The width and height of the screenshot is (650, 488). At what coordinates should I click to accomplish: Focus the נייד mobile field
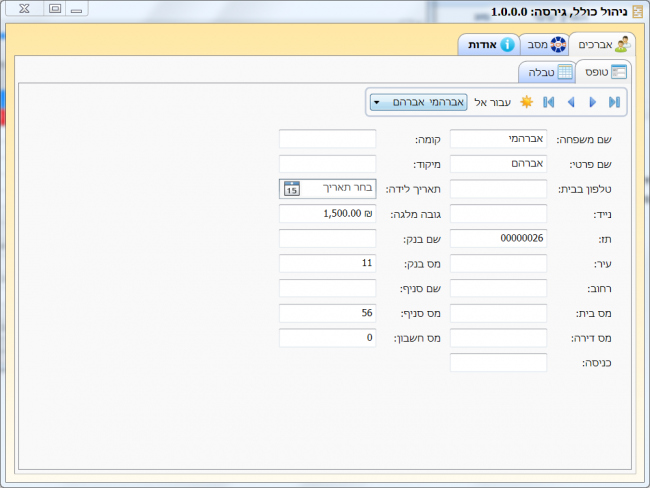pos(498,214)
